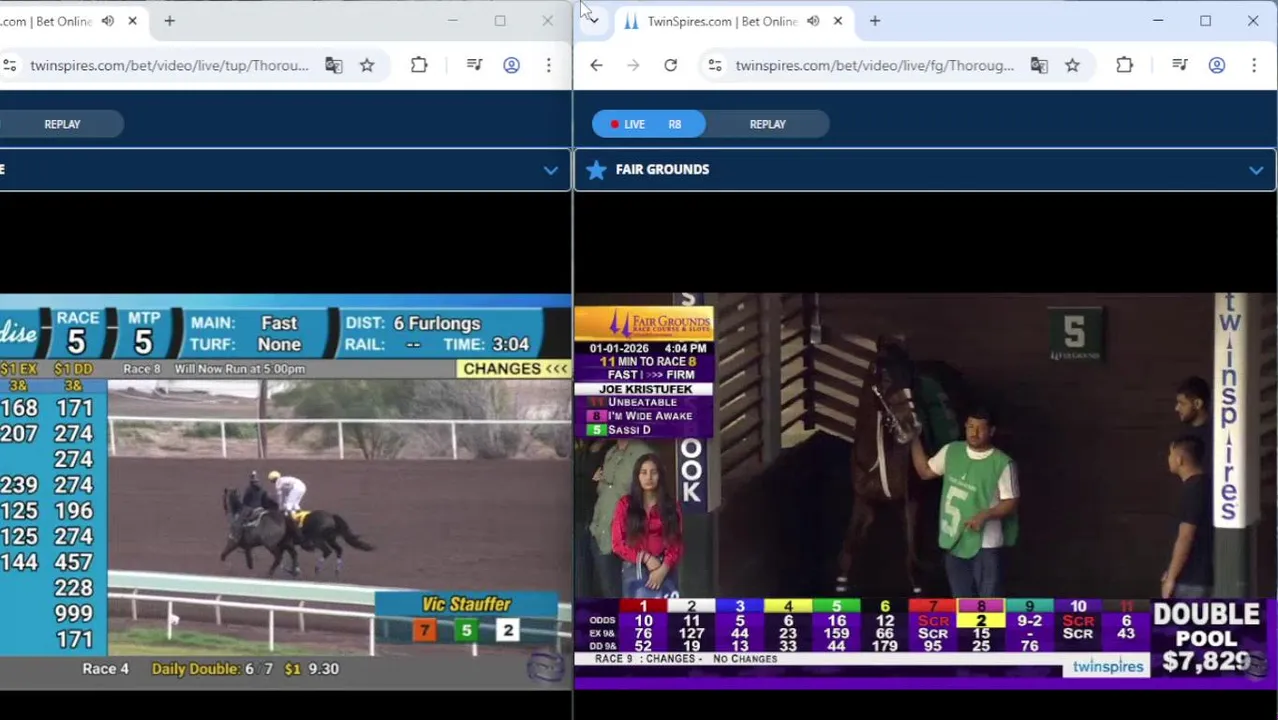Click the JOE KRISTUFEK name banner
The width and height of the screenshot is (1278, 720).
[644, 389]
